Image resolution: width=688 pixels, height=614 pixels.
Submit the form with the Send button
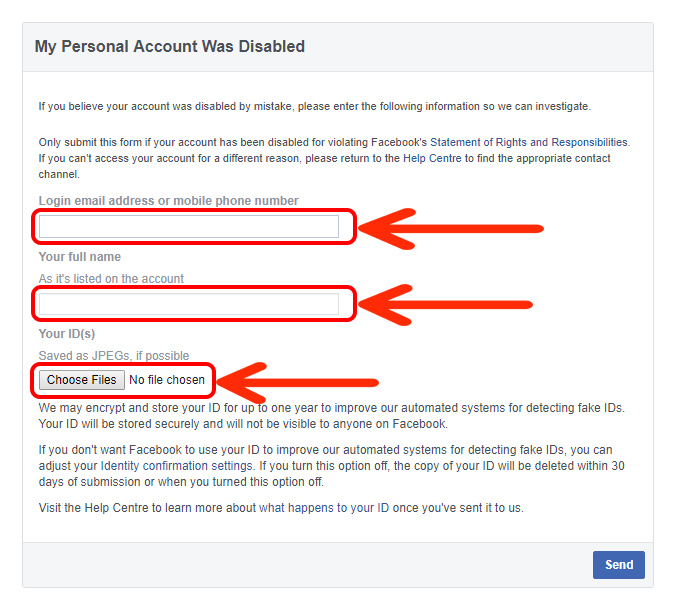(x=618, y=565)
